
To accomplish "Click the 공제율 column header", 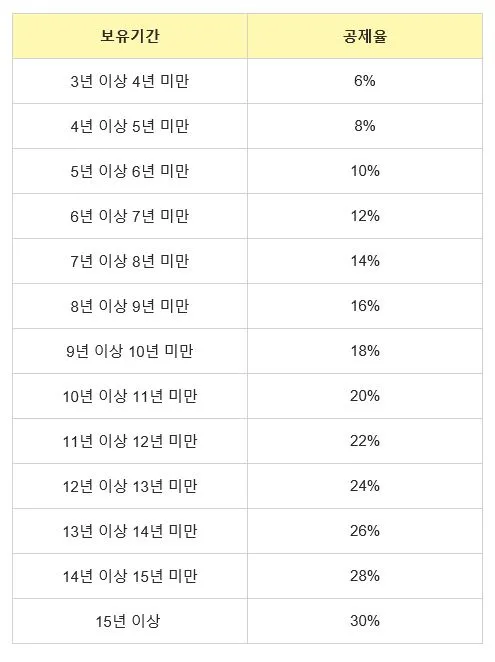I will (x=365, y=36).
